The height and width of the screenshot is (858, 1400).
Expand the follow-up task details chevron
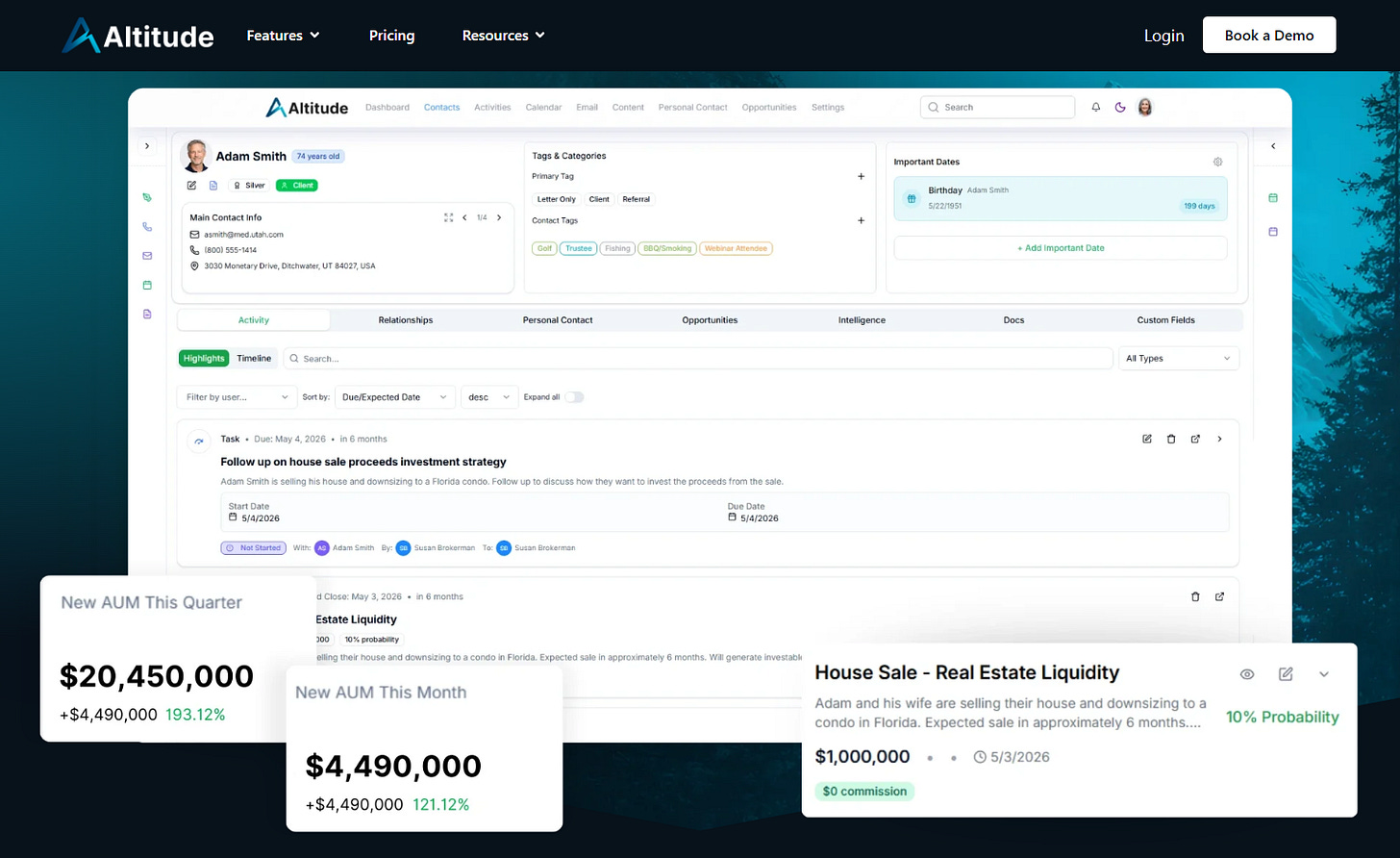(1220, 439)
